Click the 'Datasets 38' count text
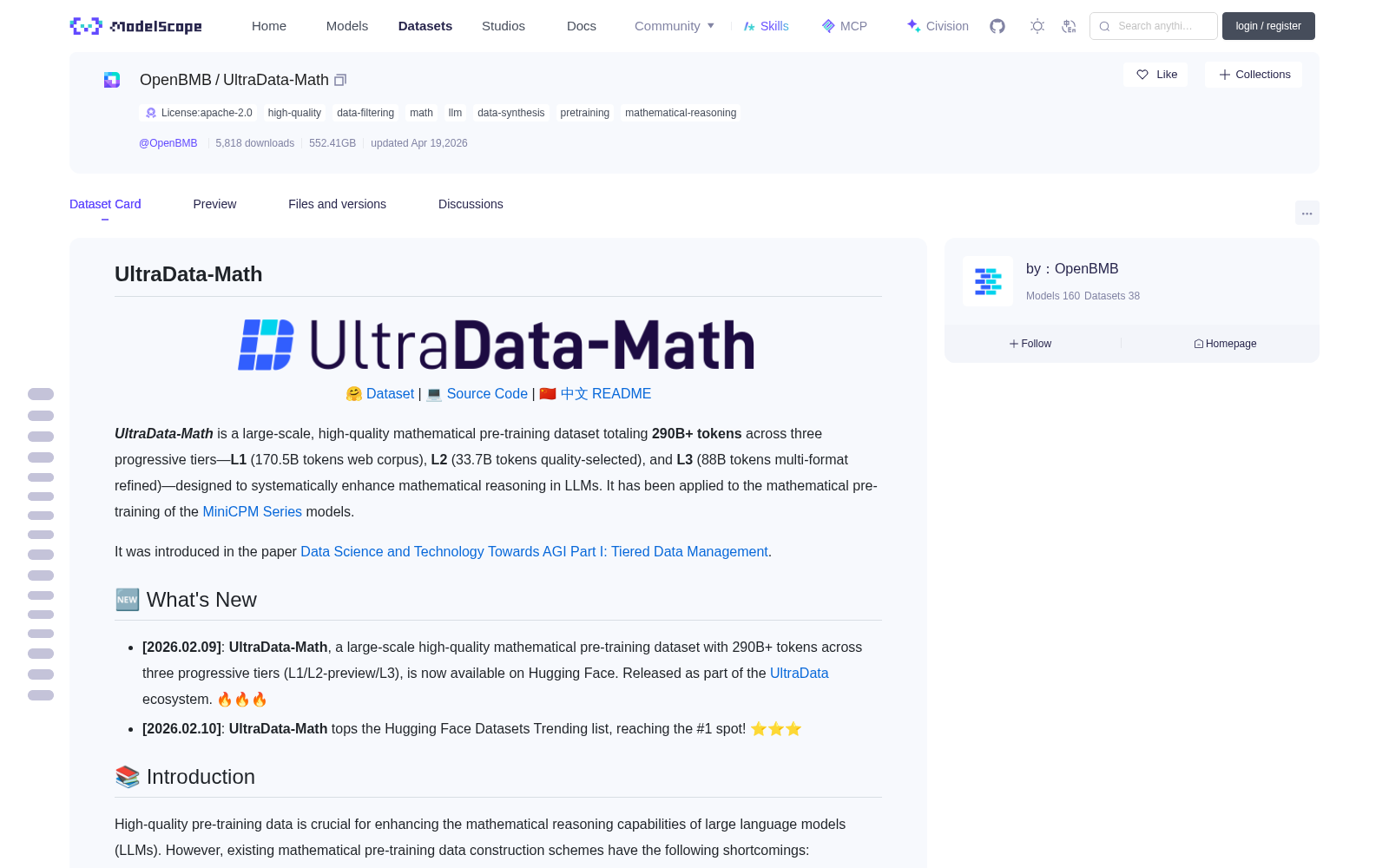This screenshot has height=868, width=1389. tap(1112, 296)
